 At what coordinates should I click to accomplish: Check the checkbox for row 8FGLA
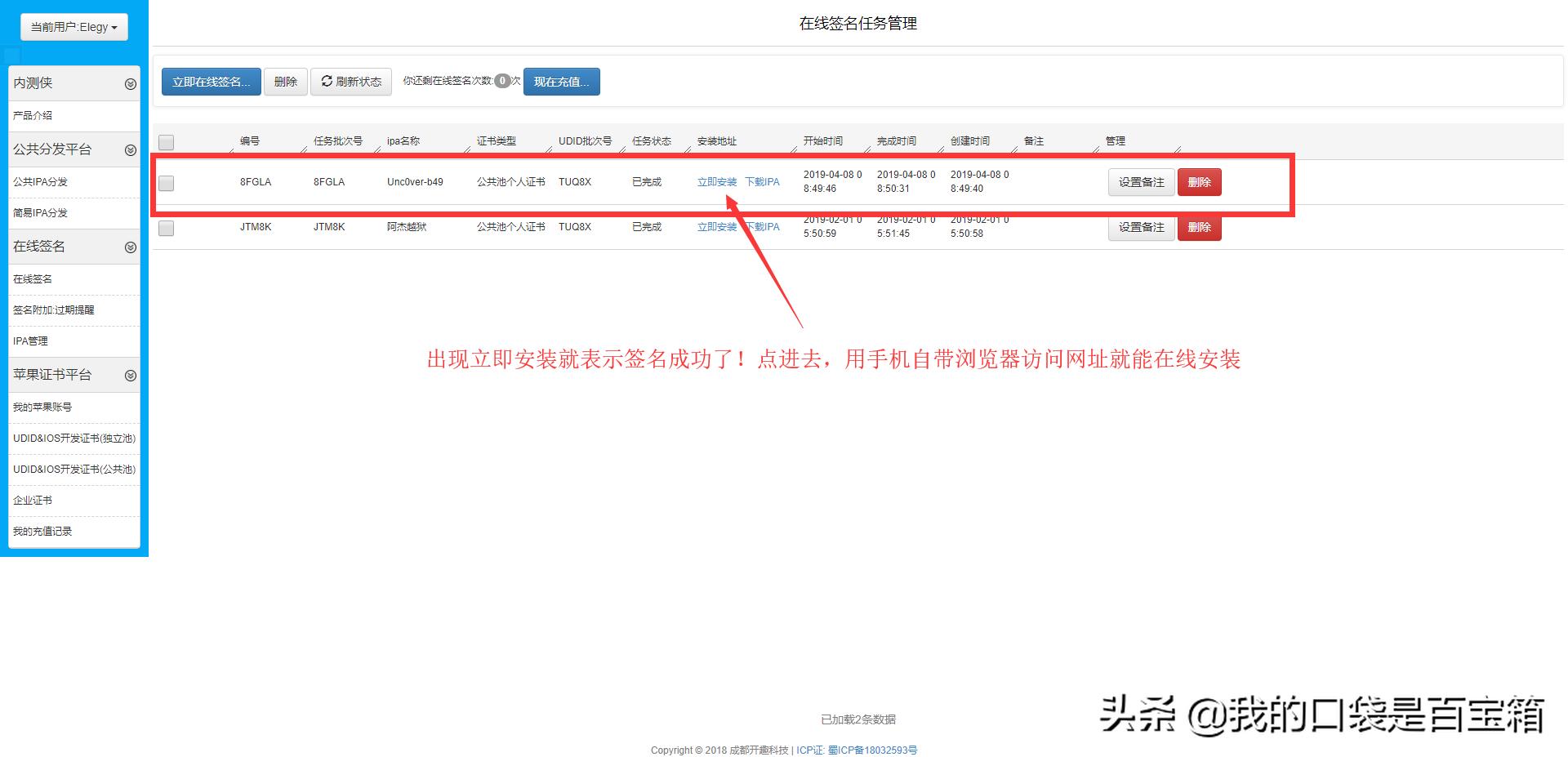point(166,183)
